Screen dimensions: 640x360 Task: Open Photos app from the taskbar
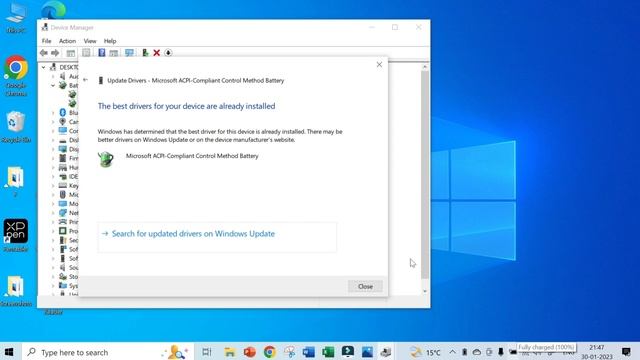pyautogui.click(x=367, y=351)
